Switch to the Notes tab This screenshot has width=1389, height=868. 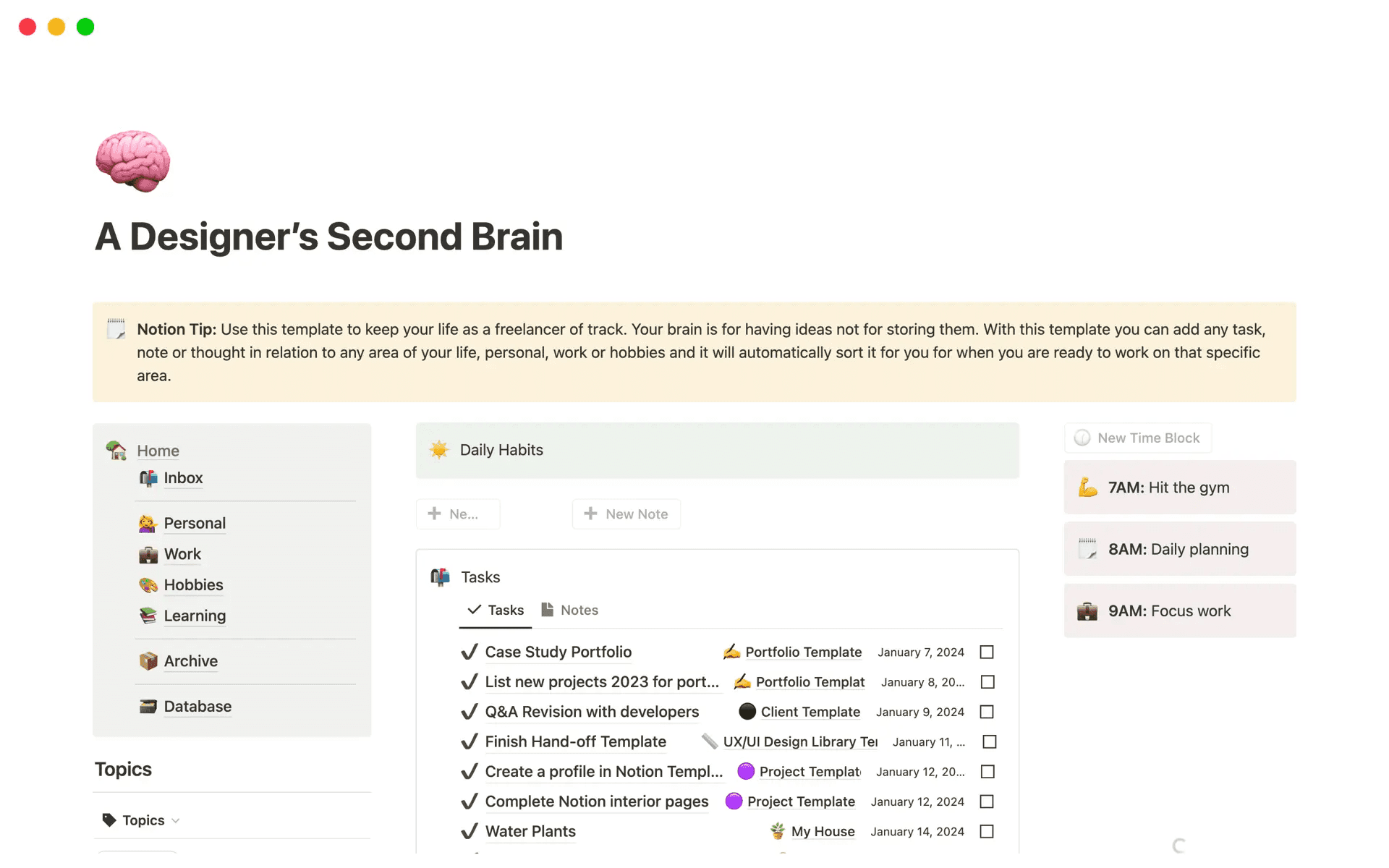click(x=570, y=610)
